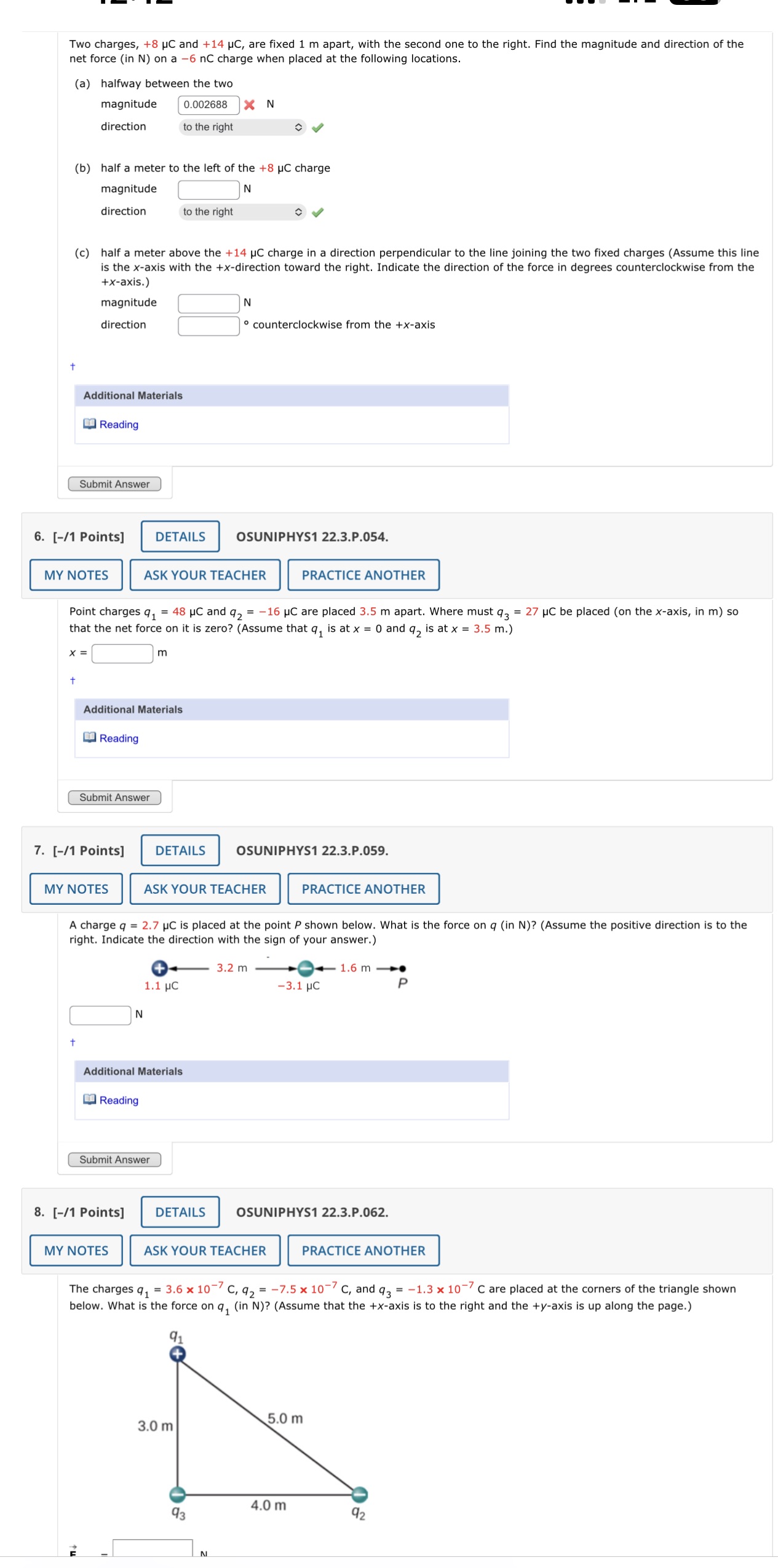Switch to DETAILS for question 7
This screenshot has width=778, height=1568.
click(179, 851)
